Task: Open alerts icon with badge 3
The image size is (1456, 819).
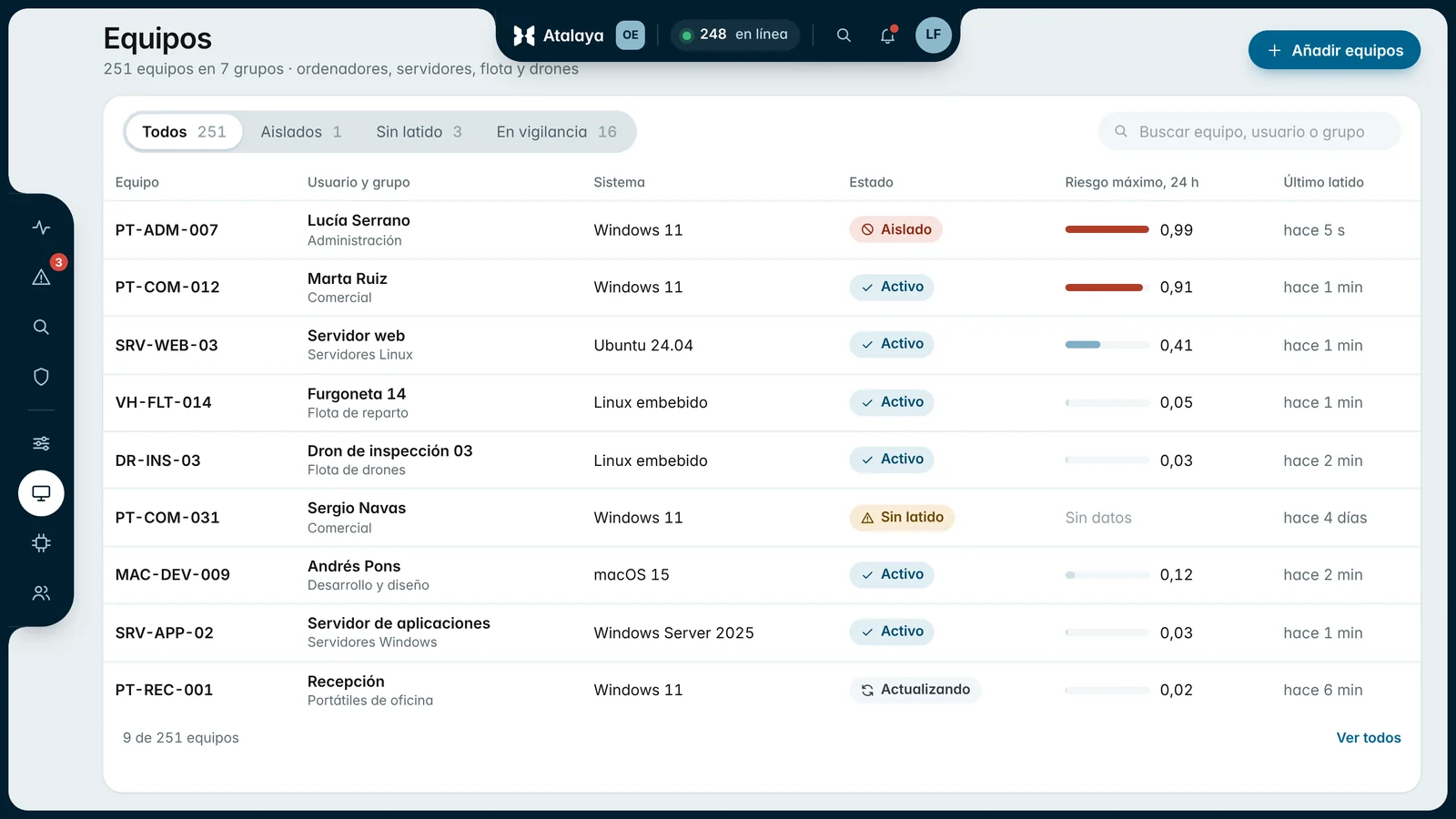Action: pyautogui.click(x=41, y=277)
